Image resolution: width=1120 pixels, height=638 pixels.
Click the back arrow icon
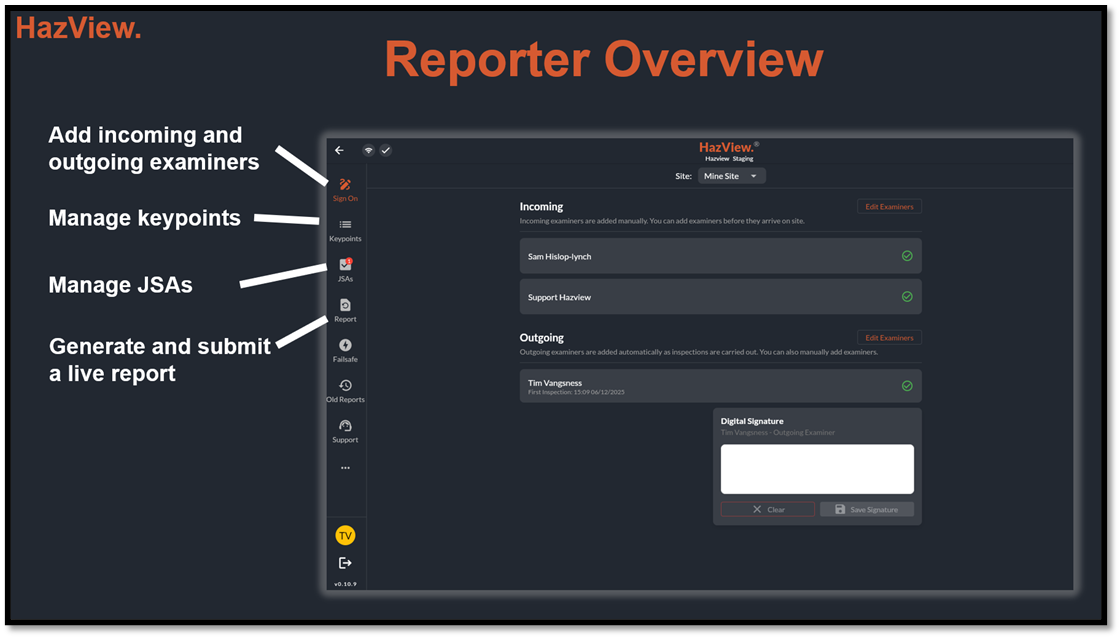(339, 150)
